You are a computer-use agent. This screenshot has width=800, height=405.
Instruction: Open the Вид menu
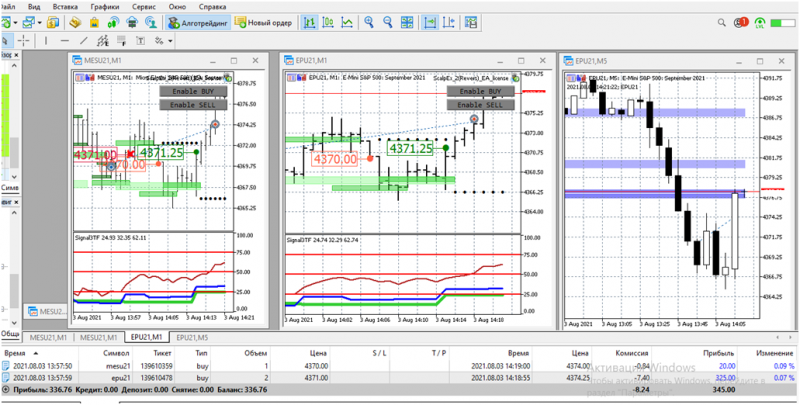click(34, 7)
